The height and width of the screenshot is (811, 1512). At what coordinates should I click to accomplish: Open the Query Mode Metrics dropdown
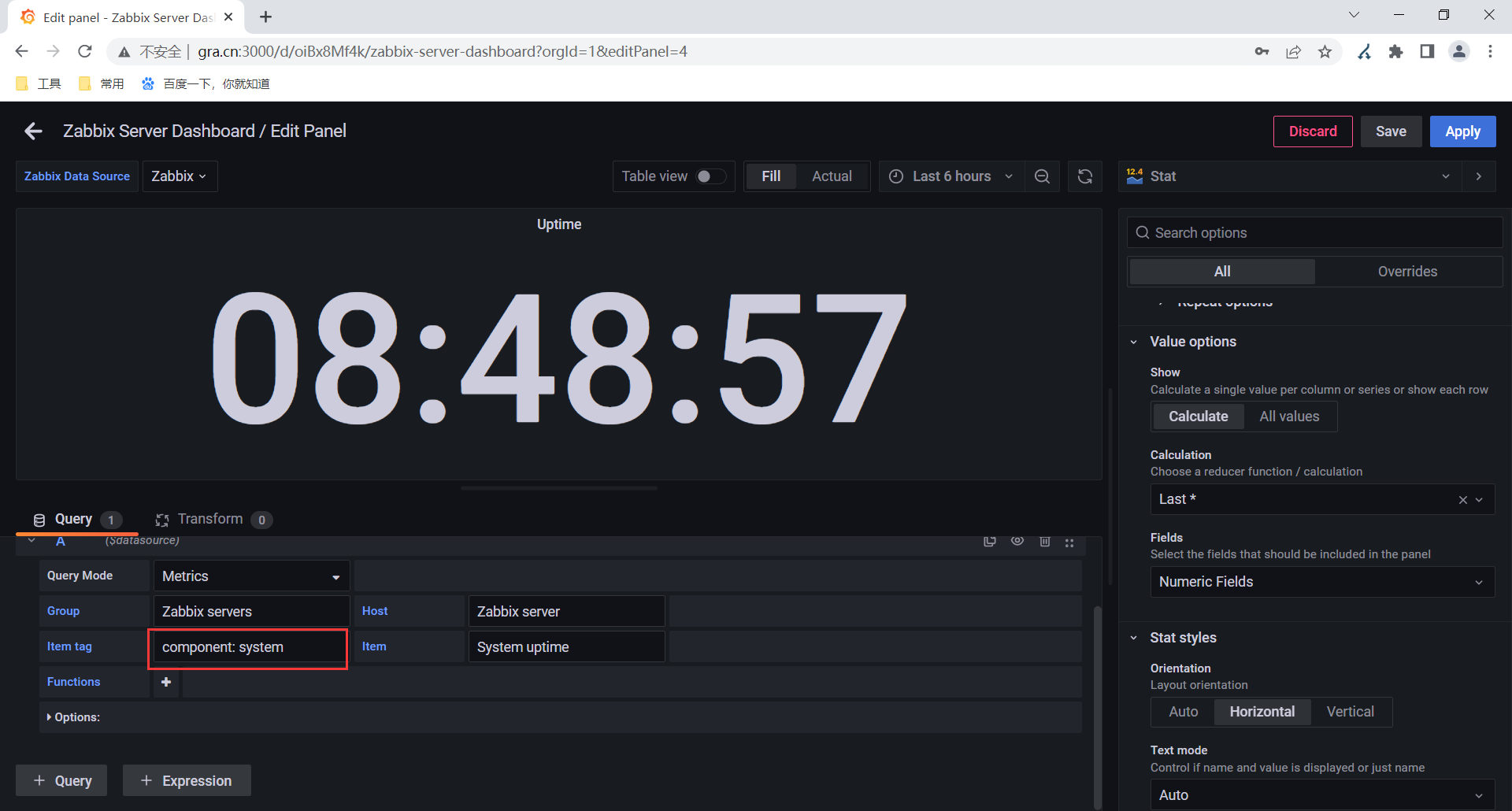tap(251, 576)
